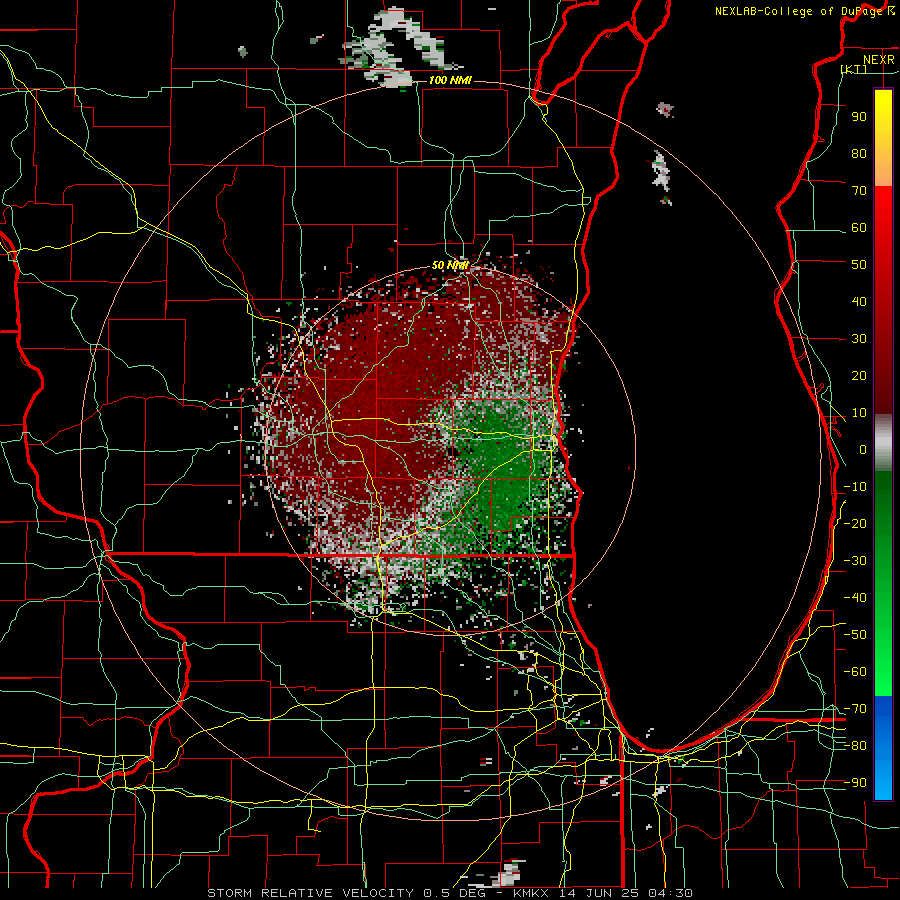Click the positive 30 scale value
This screenshot has height=900, width=900.
point(859,339)
